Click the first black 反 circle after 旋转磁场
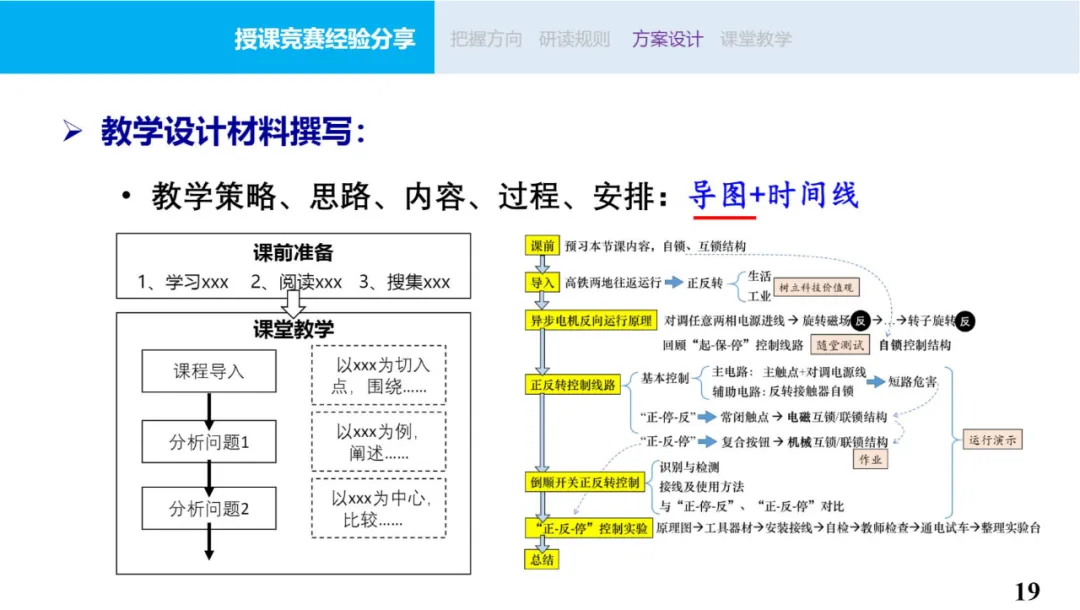Viewport: 1080px width, 610px height. pyautogui.click(x=860, y=321)
